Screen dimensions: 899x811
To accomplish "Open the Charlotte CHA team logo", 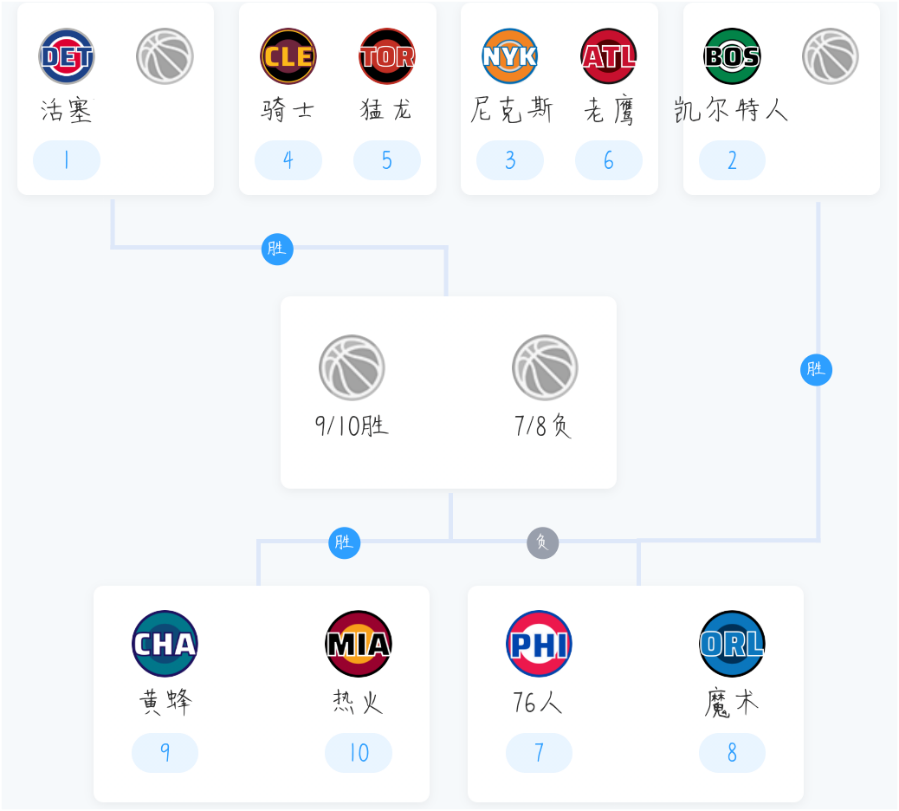I will click(x=165, y=643).
